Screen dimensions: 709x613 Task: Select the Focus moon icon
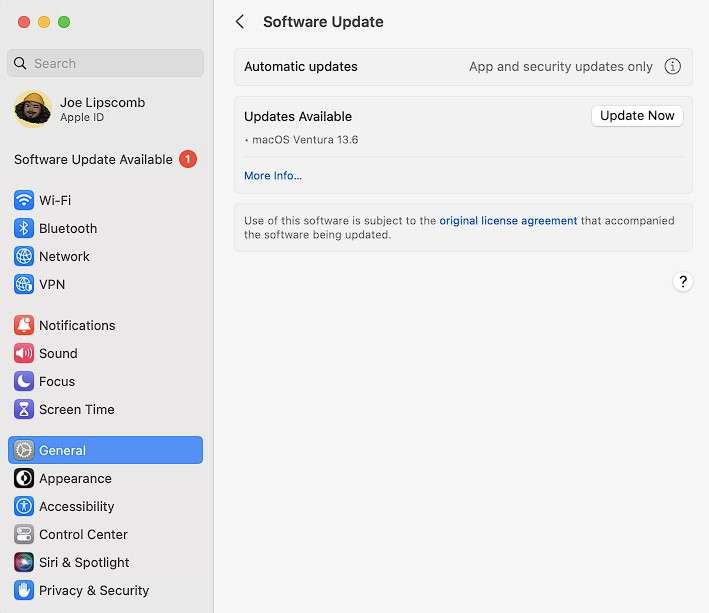click(x=24, y=381)
